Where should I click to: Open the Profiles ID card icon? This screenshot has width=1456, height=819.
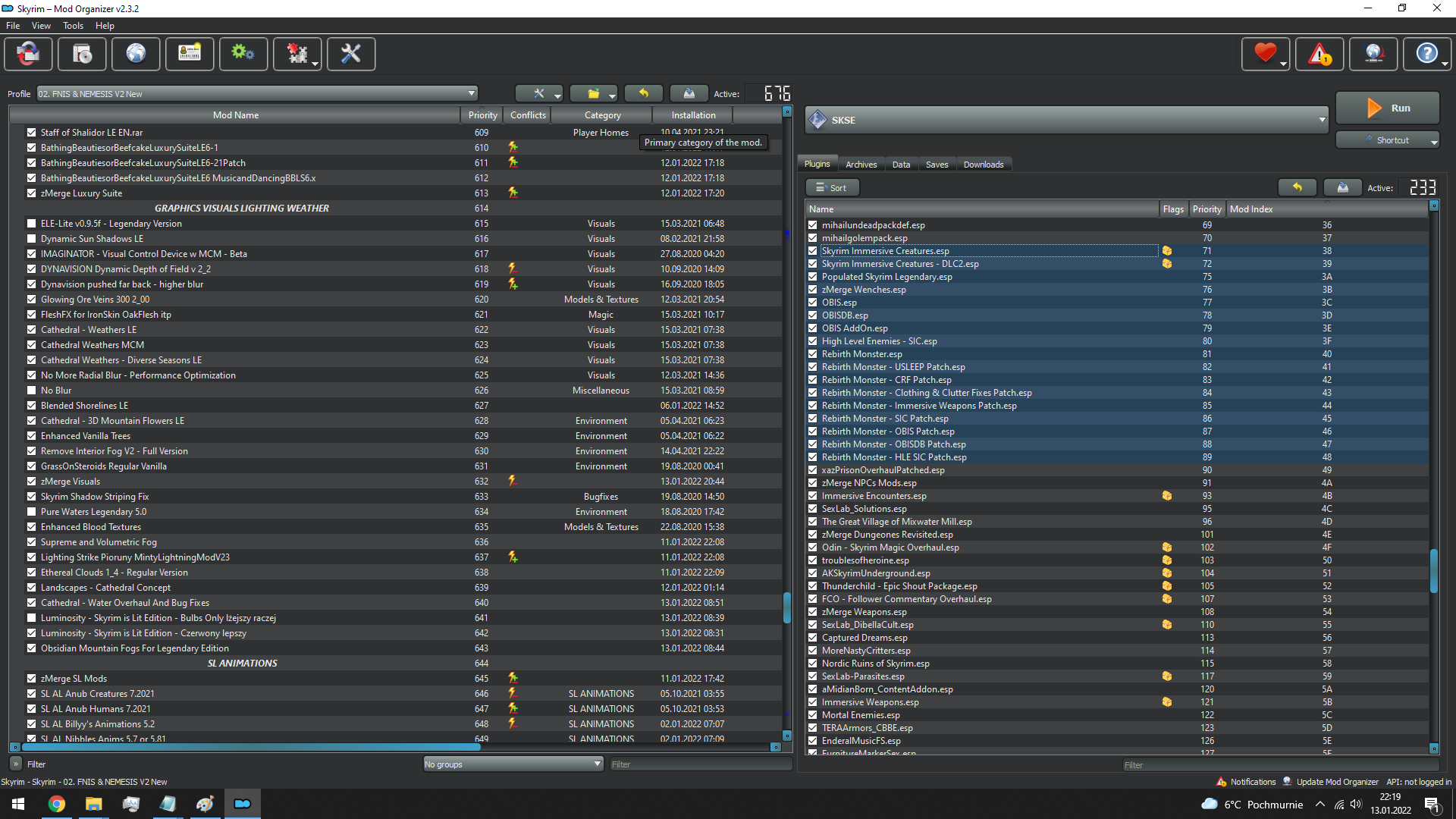coord(190,54)
